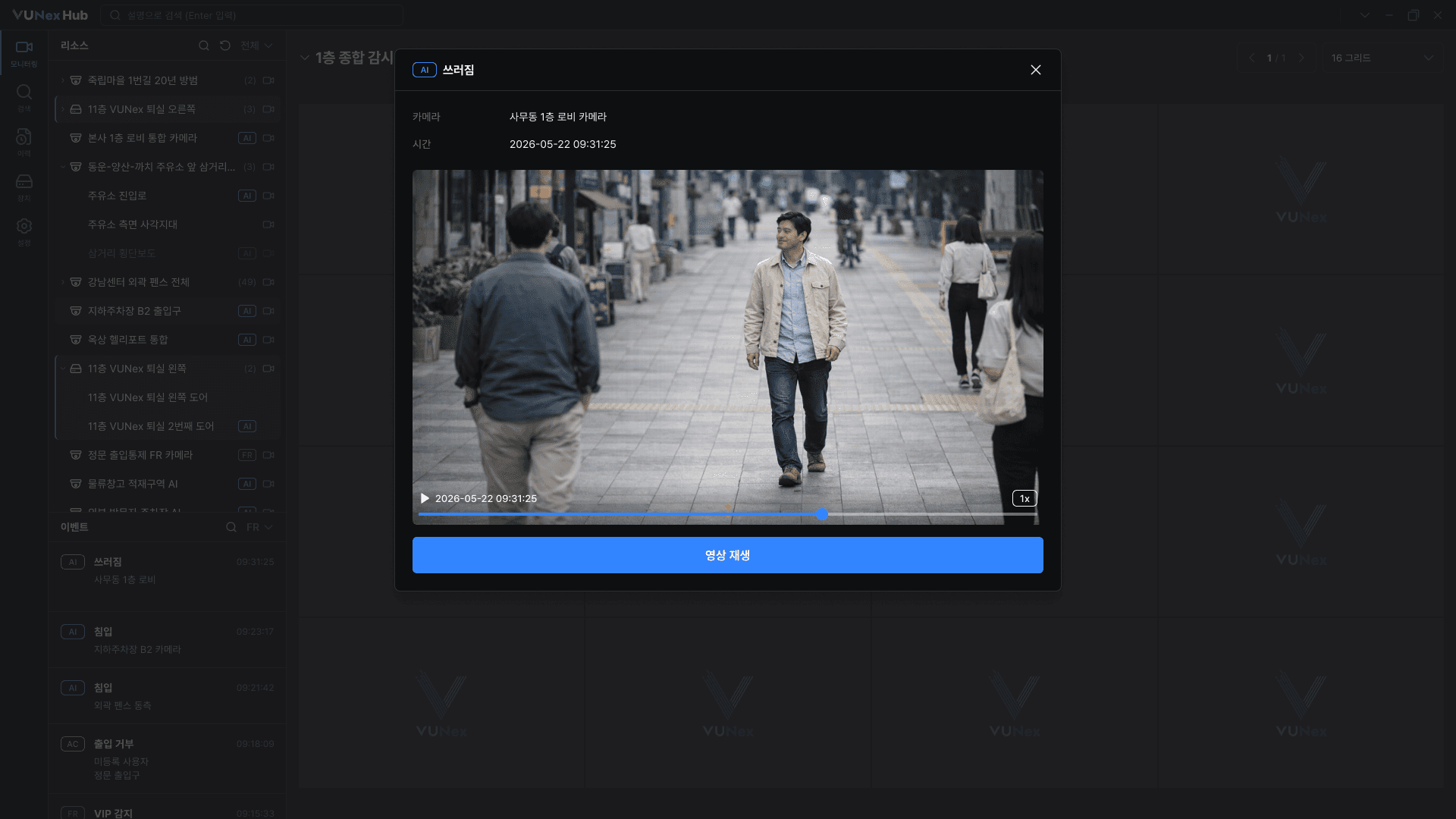Image resolution: width=1456 pixels, height=819 pixels.
Task: Collapse the 11층 VUNex 퇴실 왼쪽 group
Action: point(62,369)
